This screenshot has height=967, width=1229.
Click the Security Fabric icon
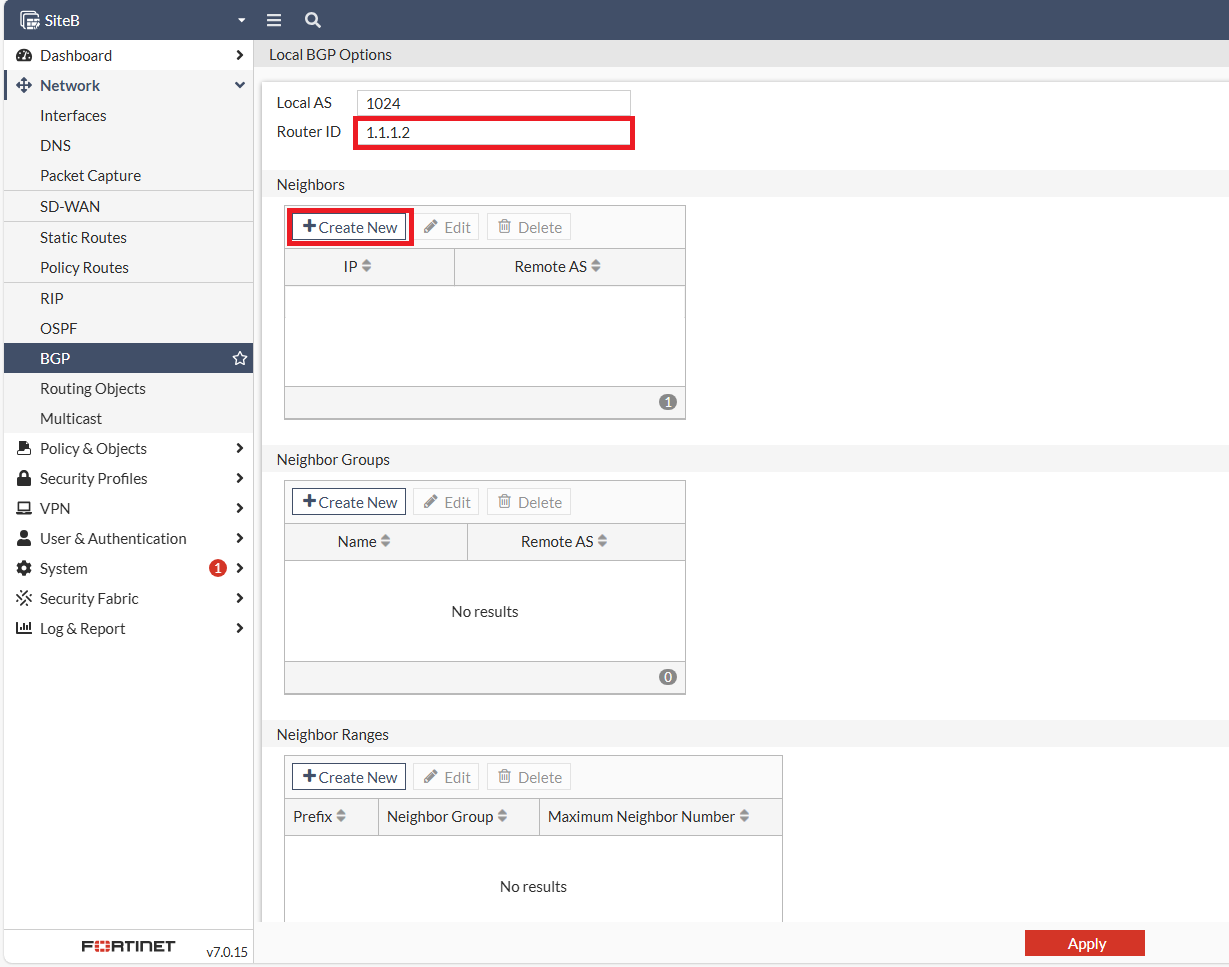click(24, 598)
